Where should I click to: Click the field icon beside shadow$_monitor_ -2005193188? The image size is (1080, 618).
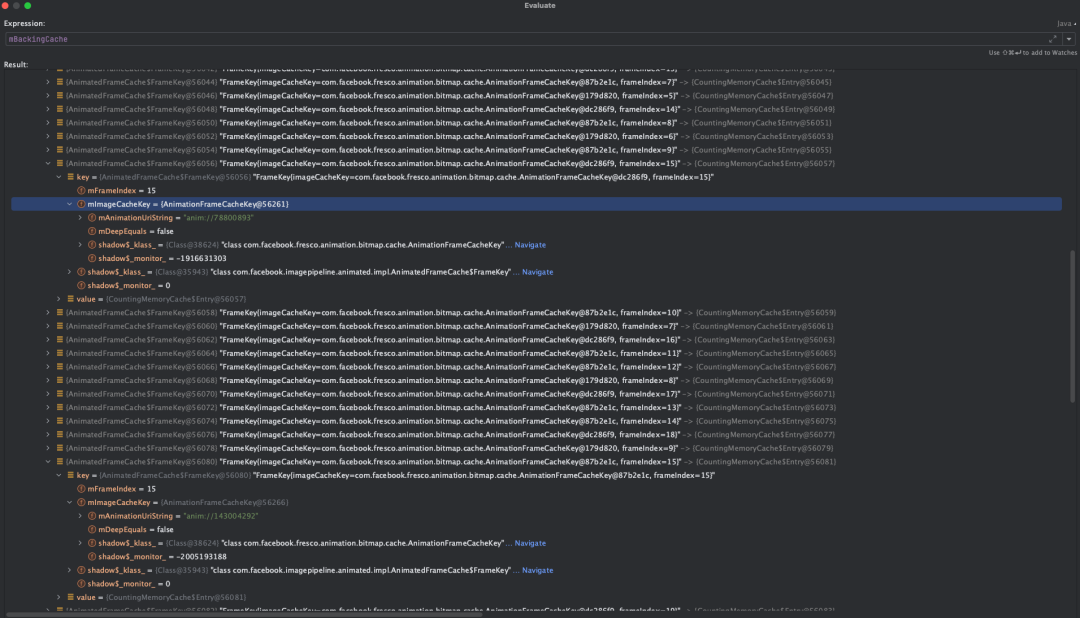click(x=92, y=557)
